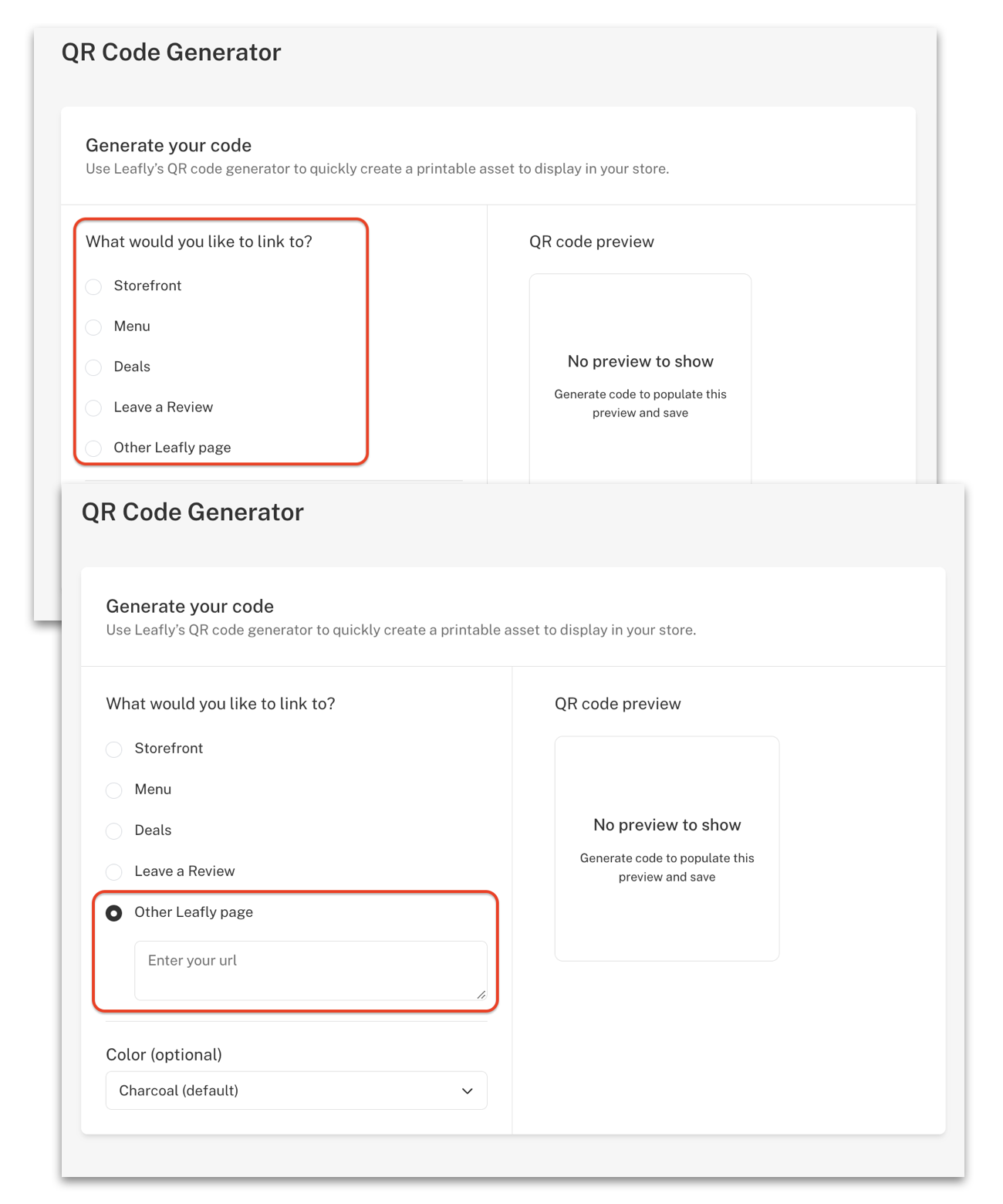Click the selected Other Leafly page radio
Screen dimensions: 1003x1204
click(x=114, y=913)
